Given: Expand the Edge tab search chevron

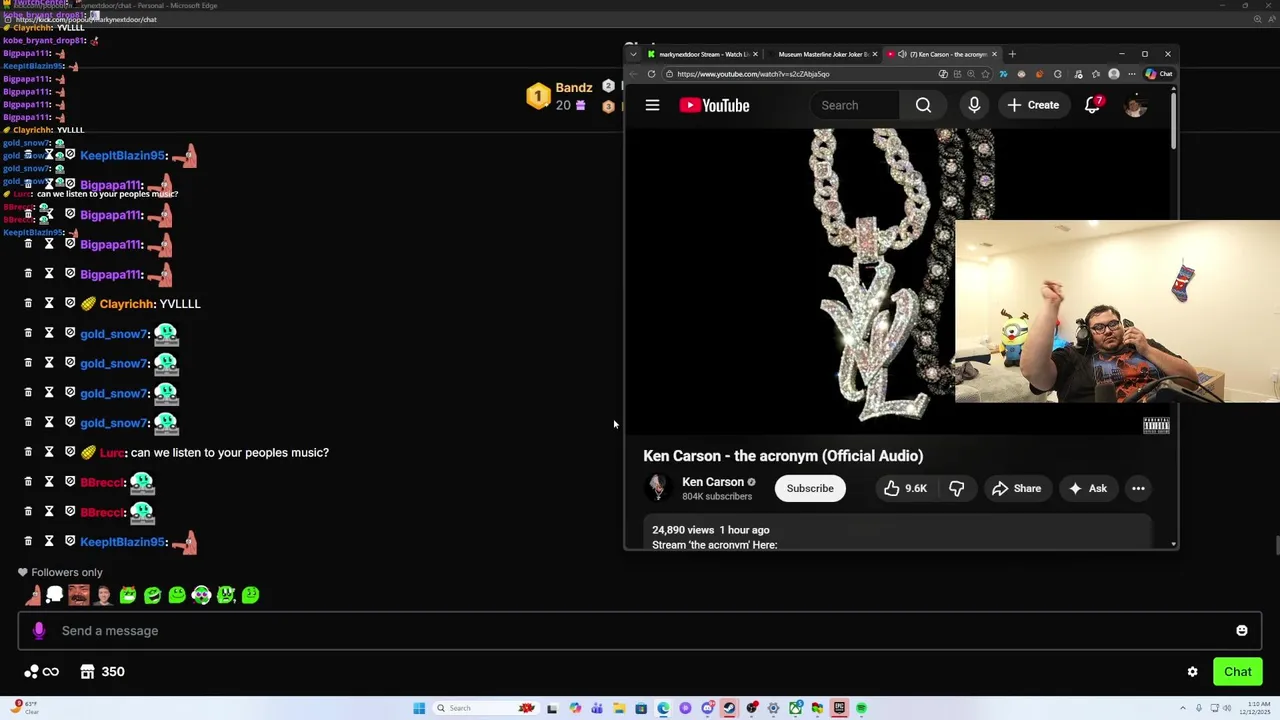Looking at the screenshot, I should [633, 54].
